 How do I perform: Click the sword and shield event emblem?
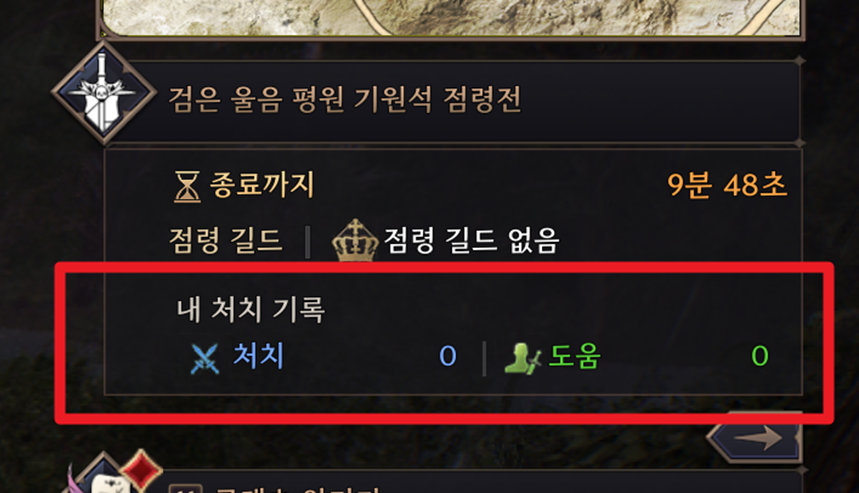pos(103,91)
